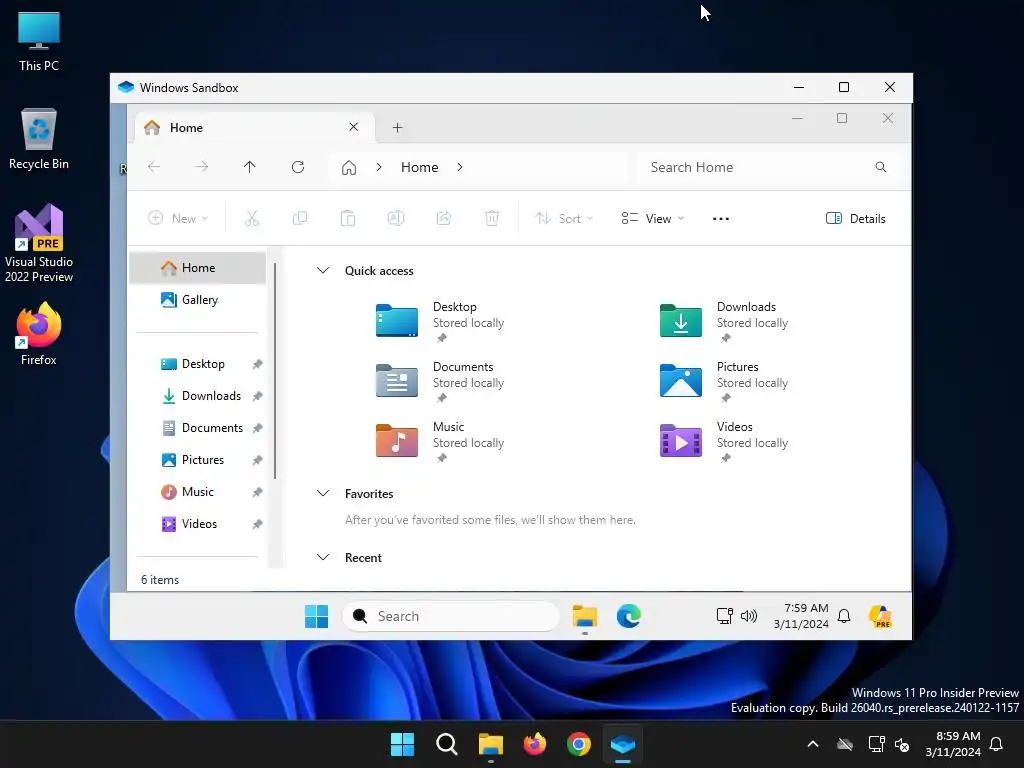
Task: Click the home icon in address bar
Action: (349, 168)
